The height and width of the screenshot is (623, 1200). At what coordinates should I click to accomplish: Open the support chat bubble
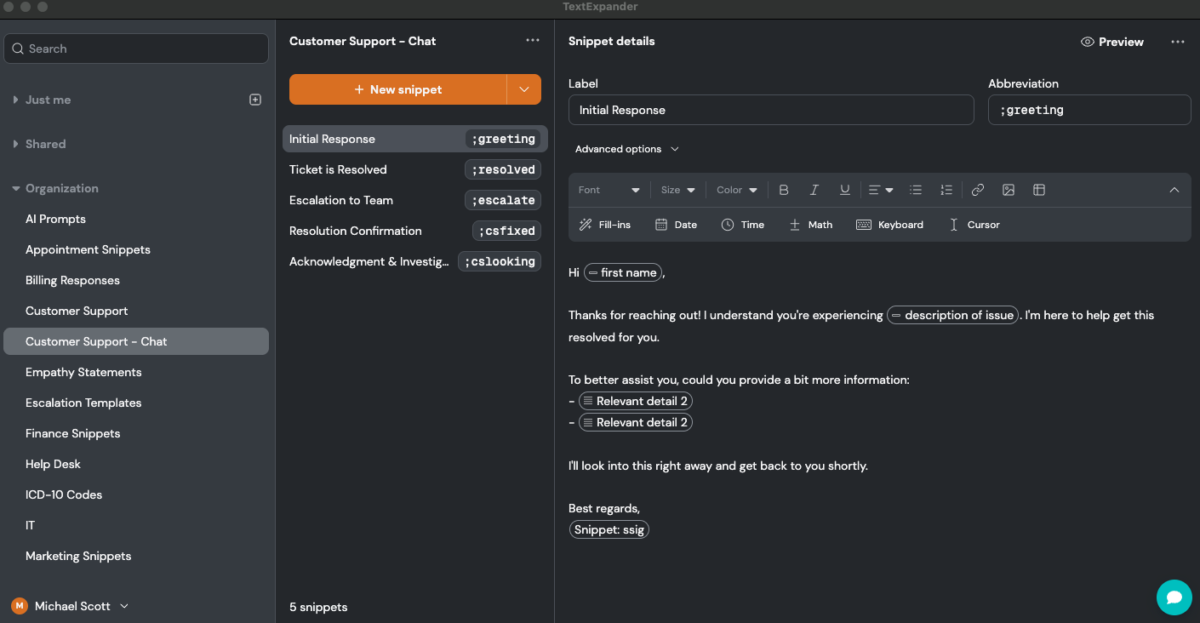(x=1174, y=597)
